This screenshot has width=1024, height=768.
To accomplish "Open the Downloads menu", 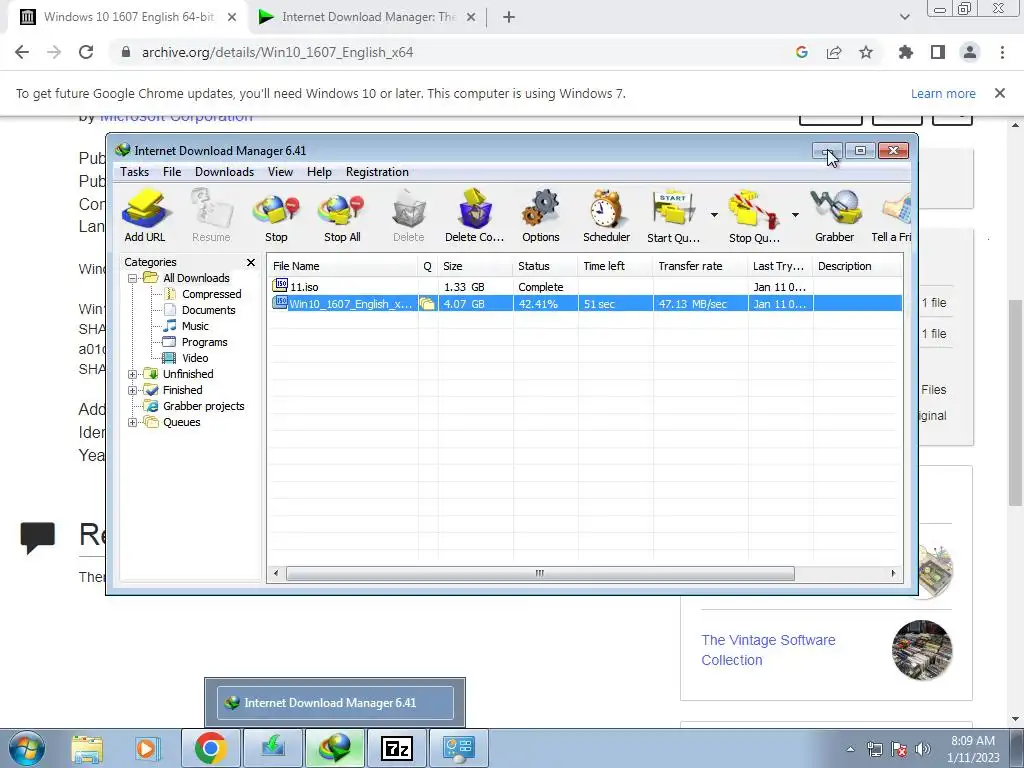I will (x=224, y=172).
